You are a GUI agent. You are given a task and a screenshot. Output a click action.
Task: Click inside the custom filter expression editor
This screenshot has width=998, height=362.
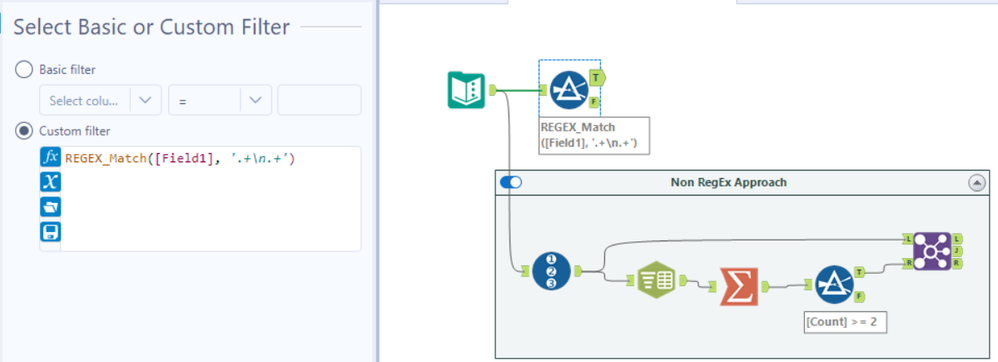(x=211, y=198)
